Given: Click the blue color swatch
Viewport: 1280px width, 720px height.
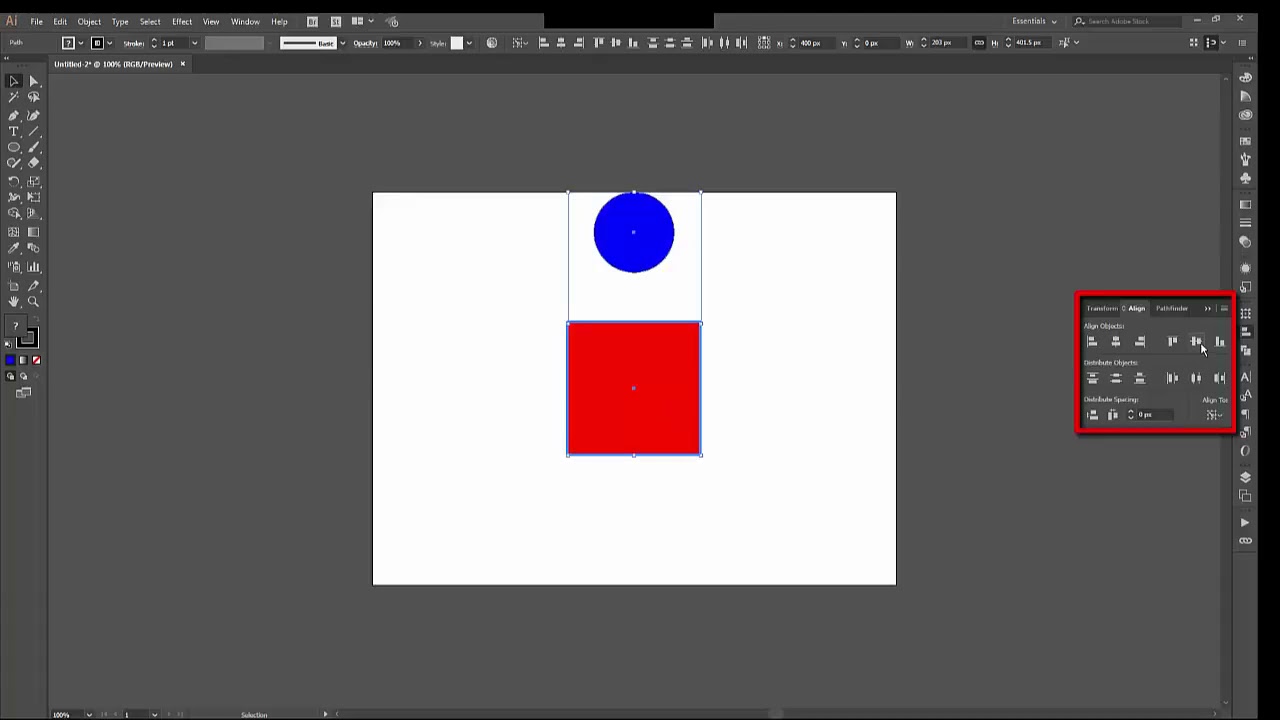Looking at the screenshot, I should 10,360.
